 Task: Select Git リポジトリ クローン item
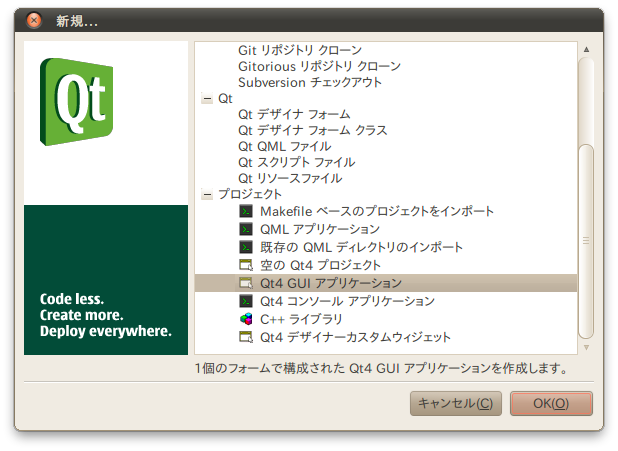[299, 50]
